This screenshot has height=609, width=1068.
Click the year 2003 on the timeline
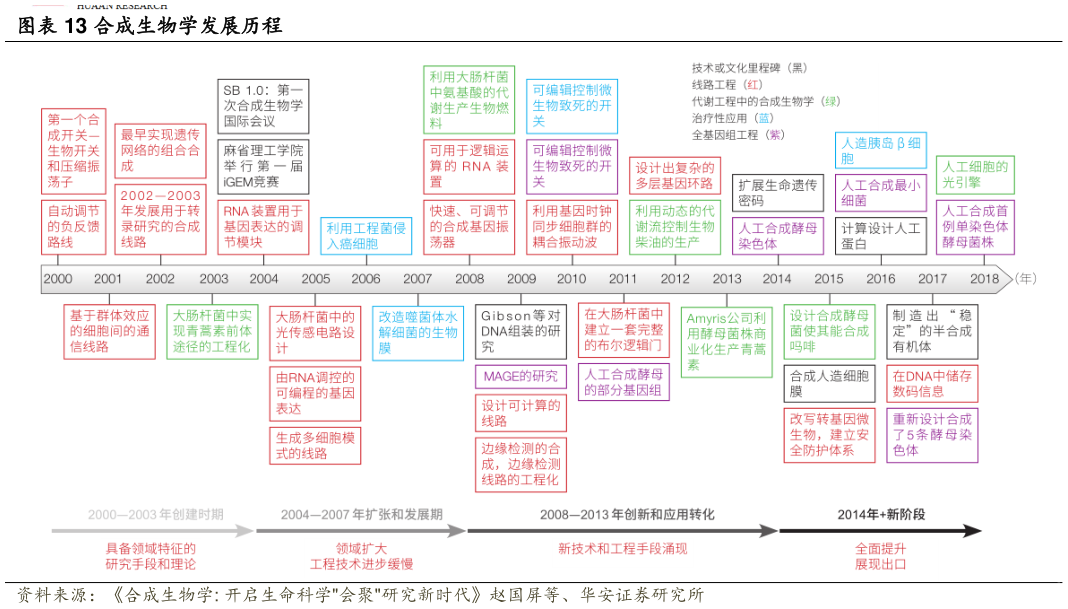click(x=214, y=279)
